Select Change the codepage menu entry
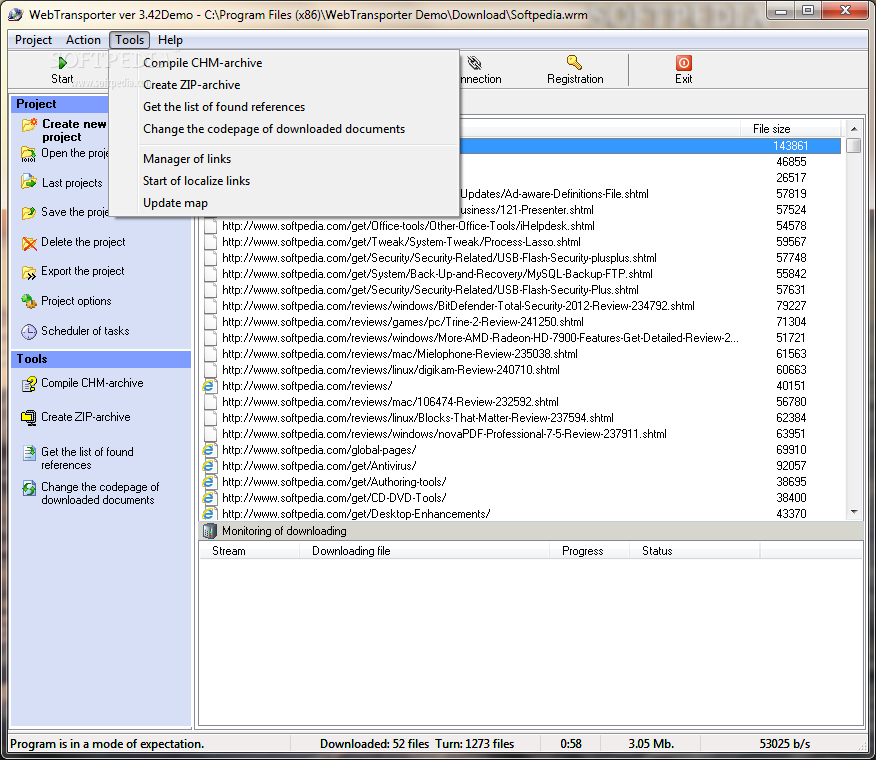 (x=284, y=129)
